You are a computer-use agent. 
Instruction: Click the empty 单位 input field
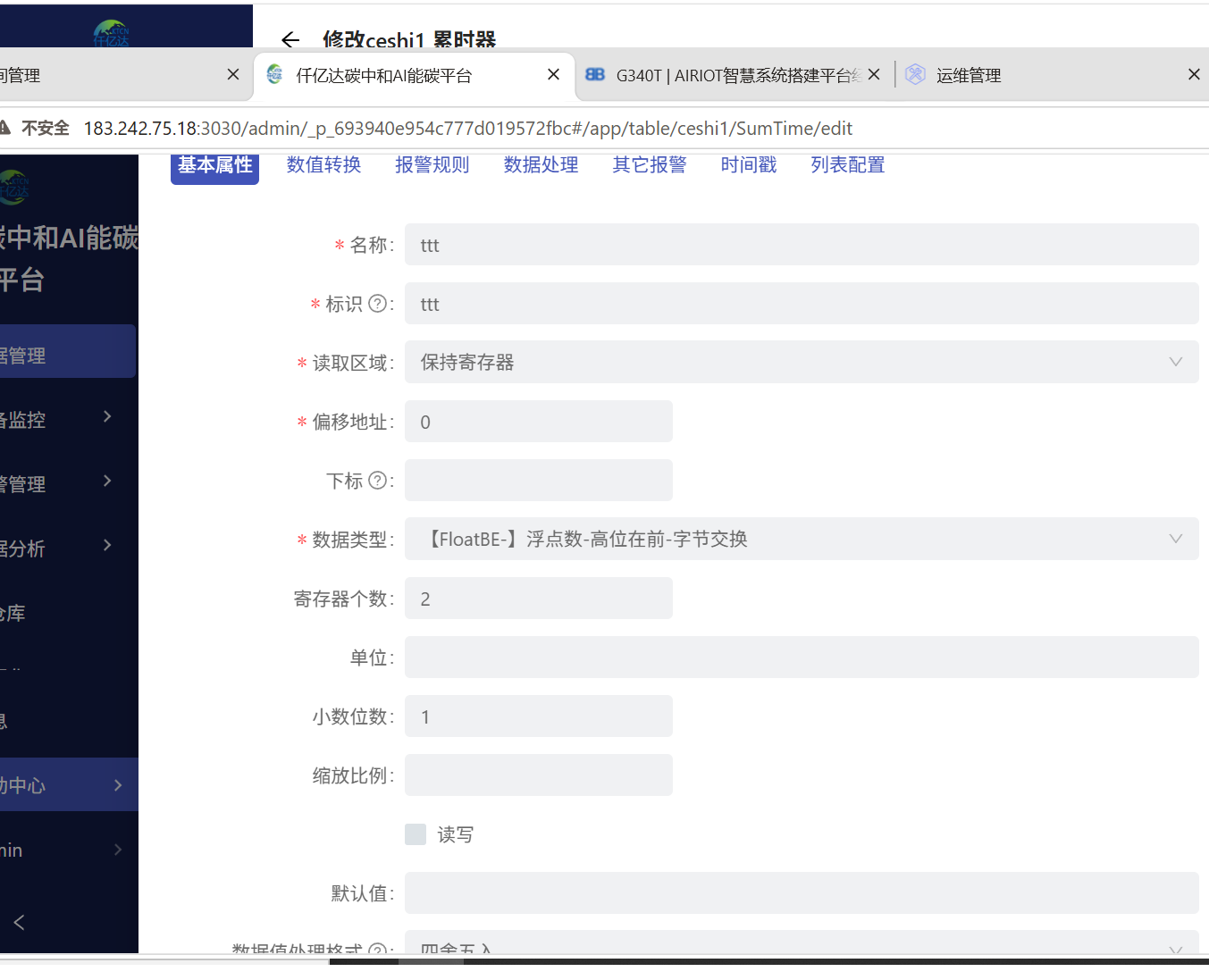[x=802, y=658]
